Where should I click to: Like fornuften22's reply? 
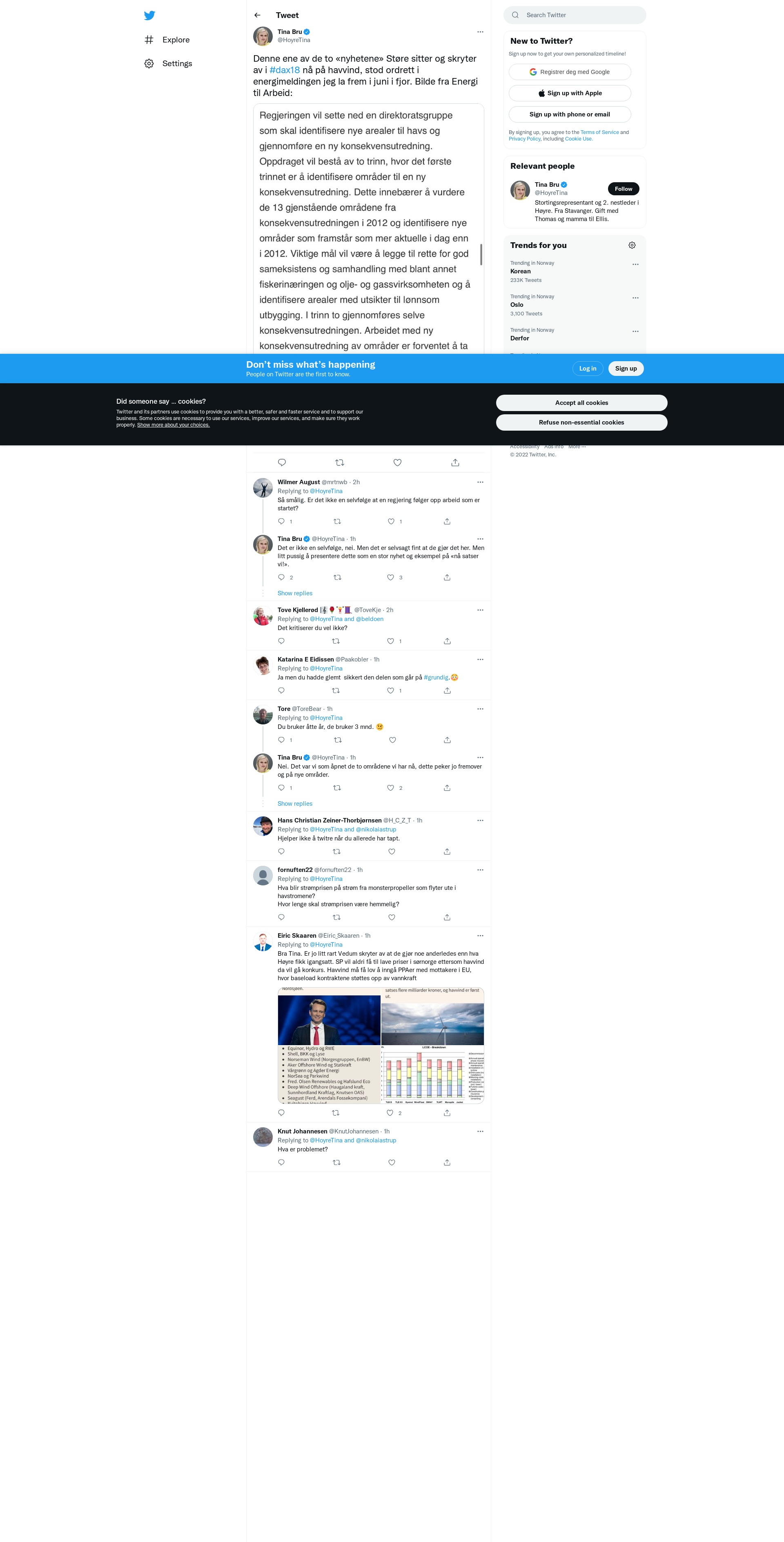click(x=392, y=918)
